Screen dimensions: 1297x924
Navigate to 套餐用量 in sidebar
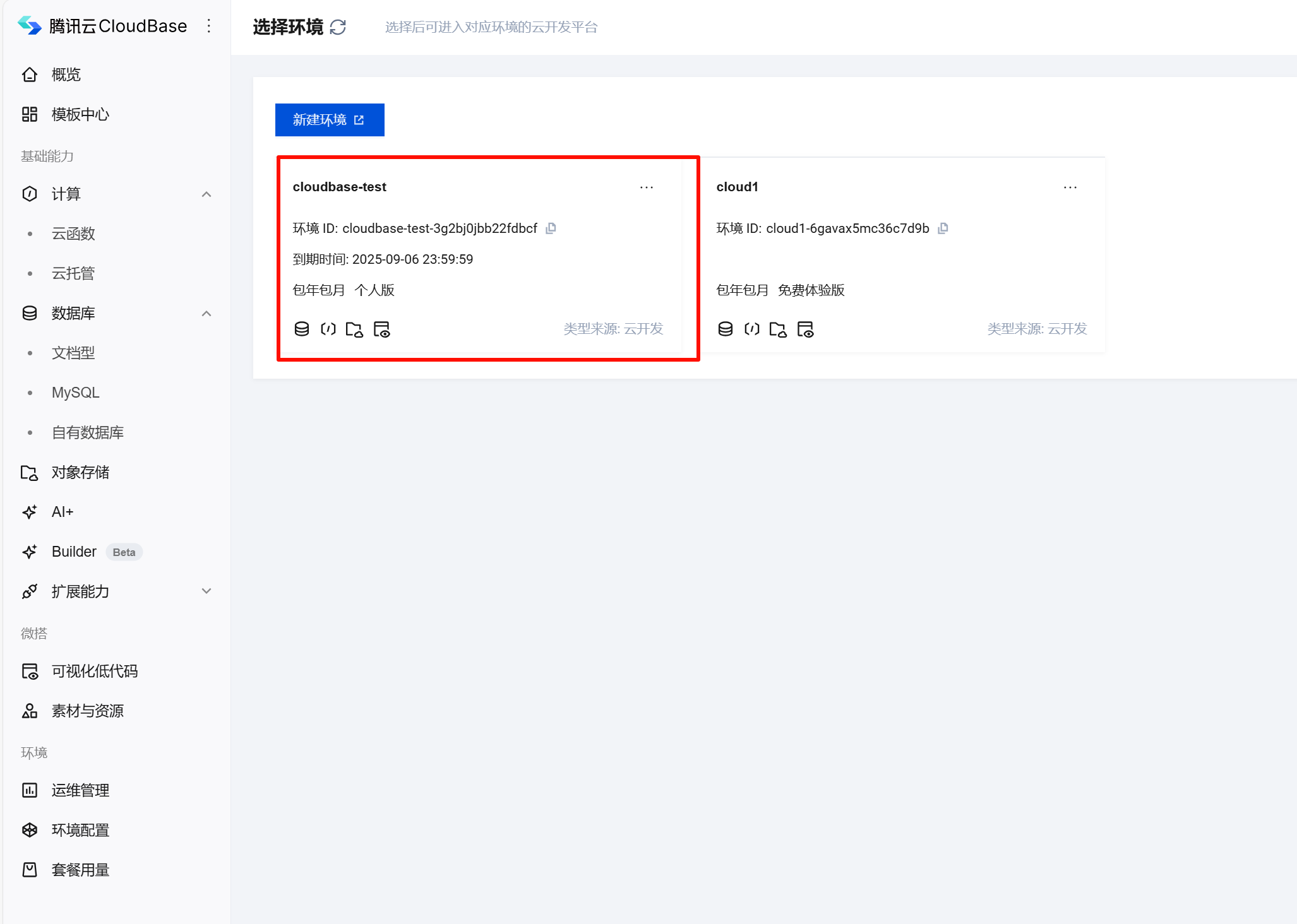pyautogui.click(x=80, y=870)
